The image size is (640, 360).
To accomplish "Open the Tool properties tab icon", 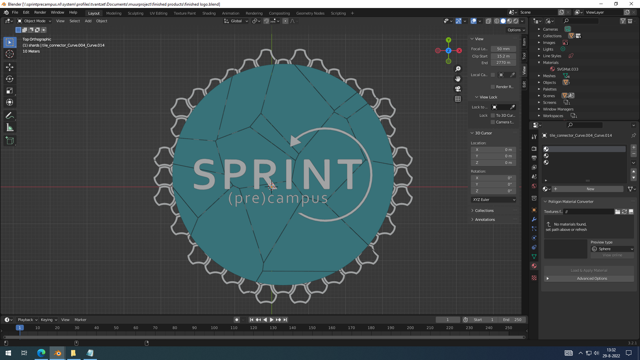I will [534, 137].
